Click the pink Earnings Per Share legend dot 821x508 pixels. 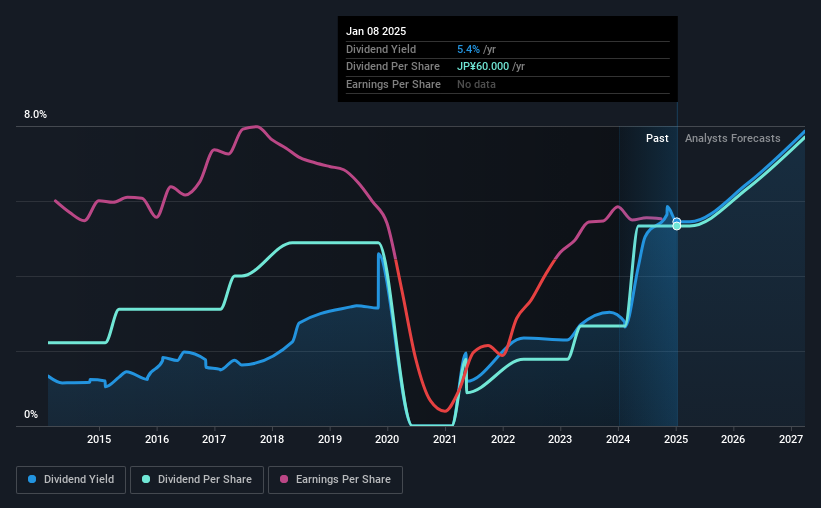click(284, 479)
